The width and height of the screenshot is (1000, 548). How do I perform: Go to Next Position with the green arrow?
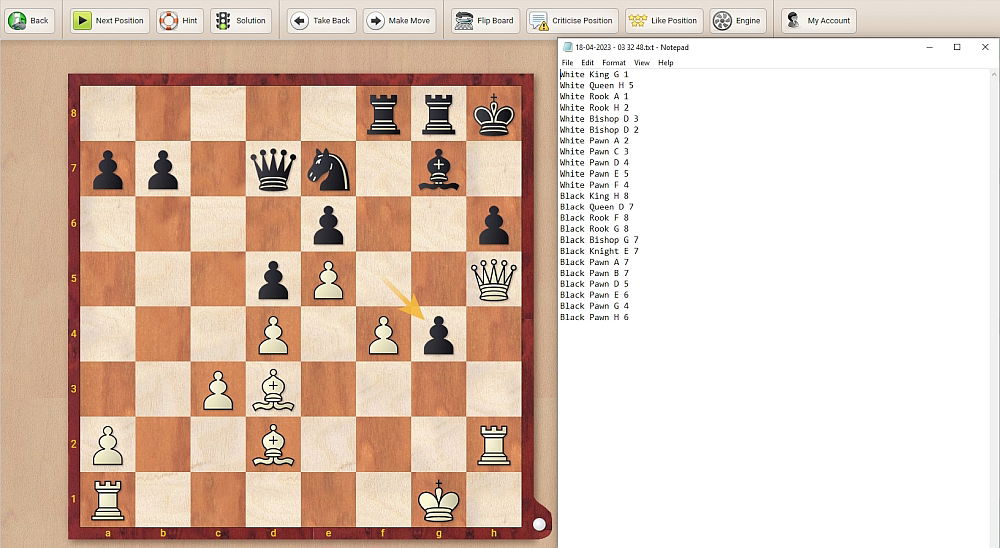[x=110, y=20]
